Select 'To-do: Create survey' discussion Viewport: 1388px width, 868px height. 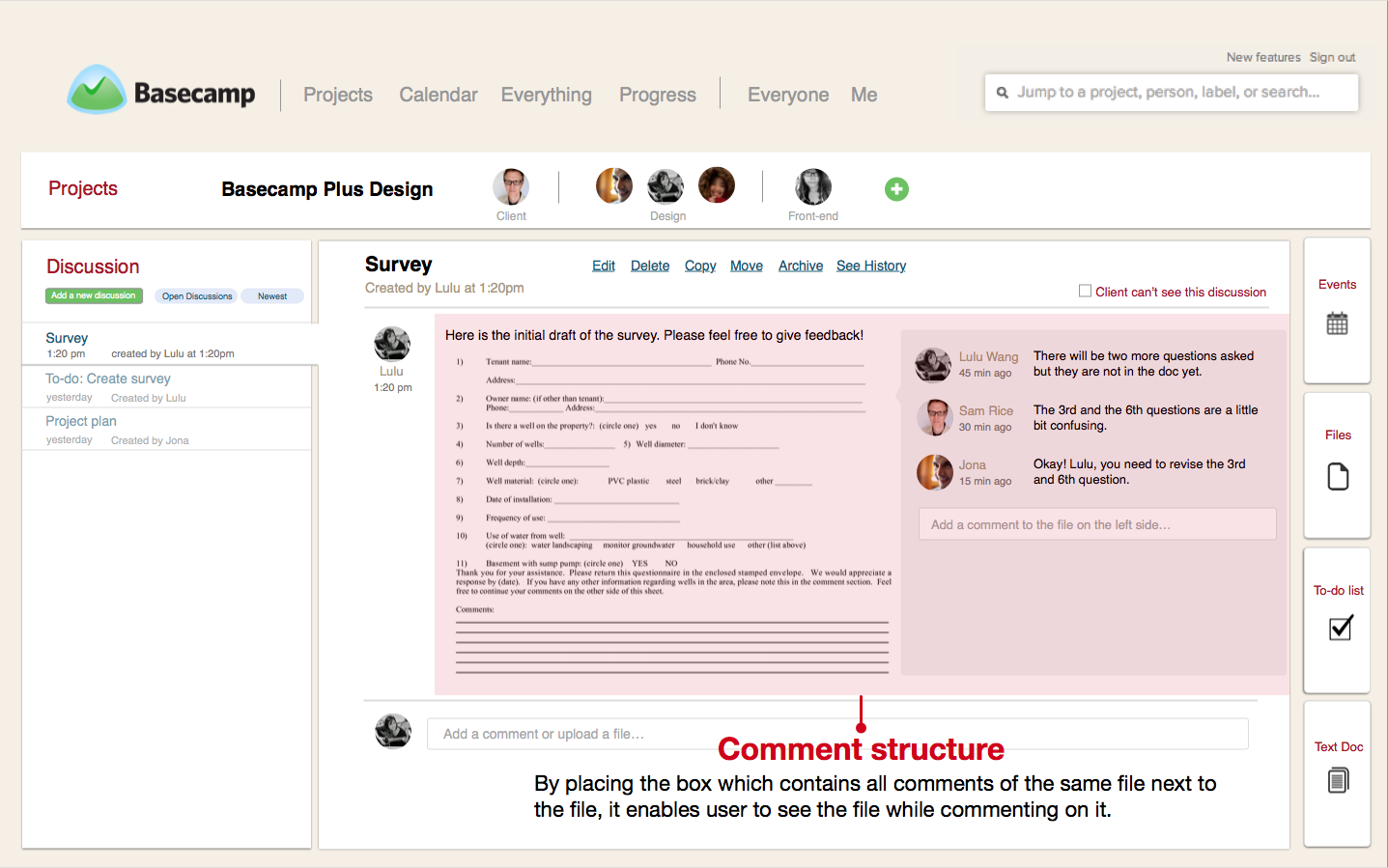(x=167, y=387)
